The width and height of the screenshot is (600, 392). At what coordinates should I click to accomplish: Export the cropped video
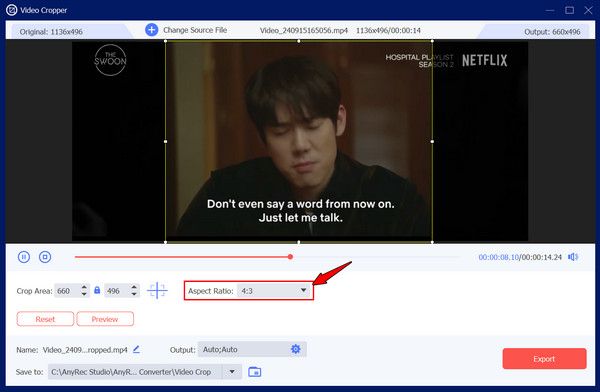[544, 359]
